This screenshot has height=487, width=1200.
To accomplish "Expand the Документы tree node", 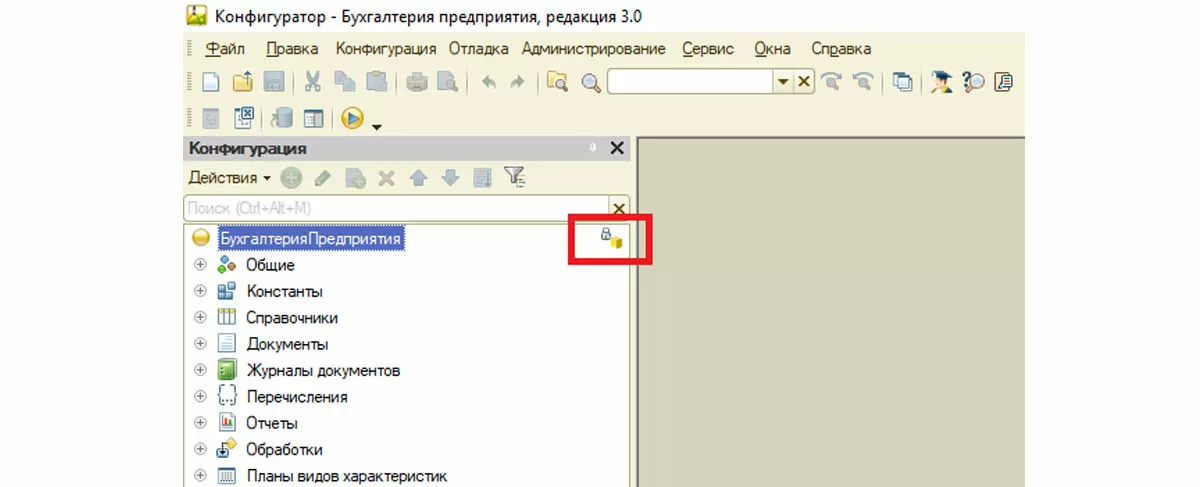I will [200, 344].
